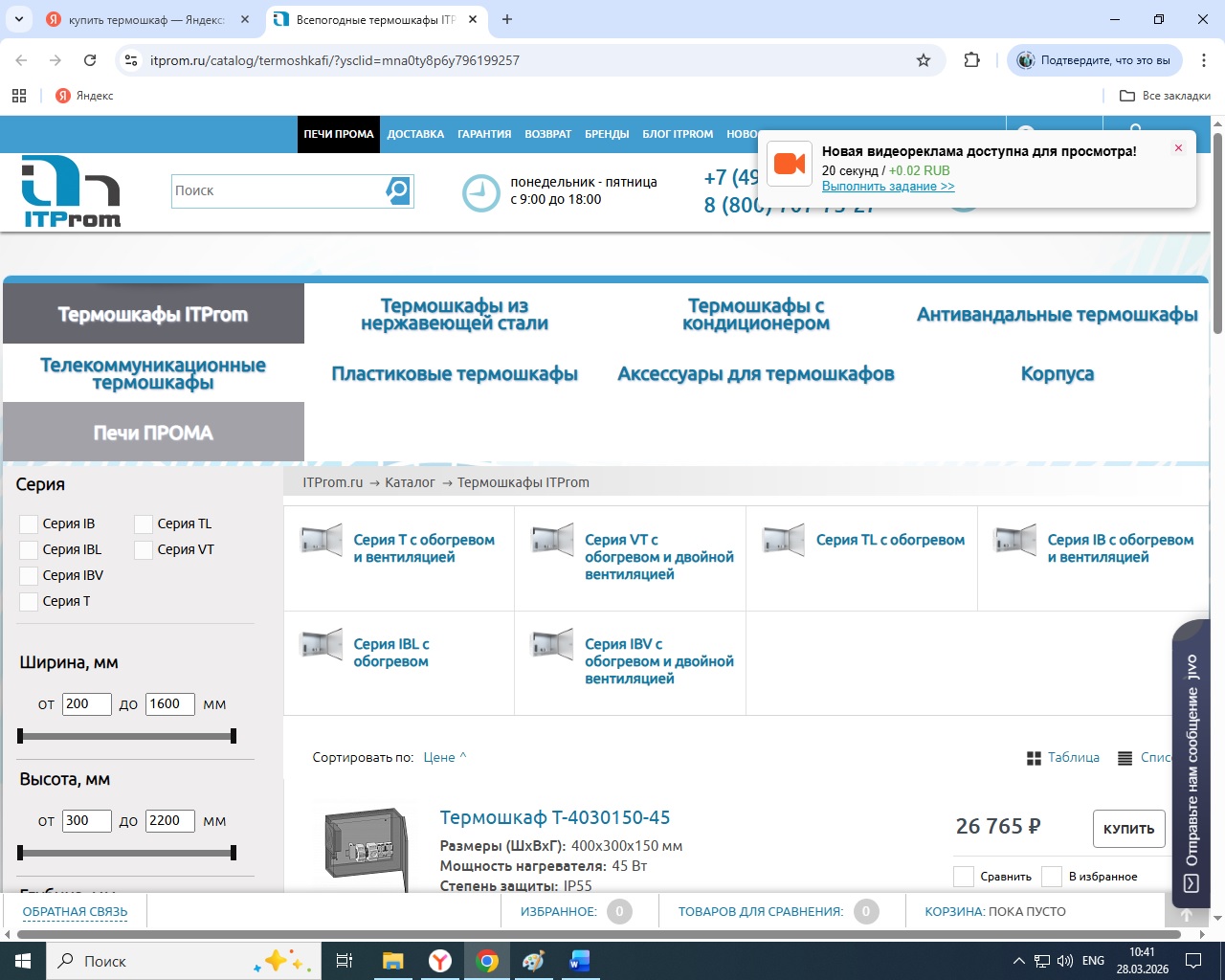Open the ДОСТАВКА menu item
This screenshot has height=980, width=1225.
click(415, 134)
